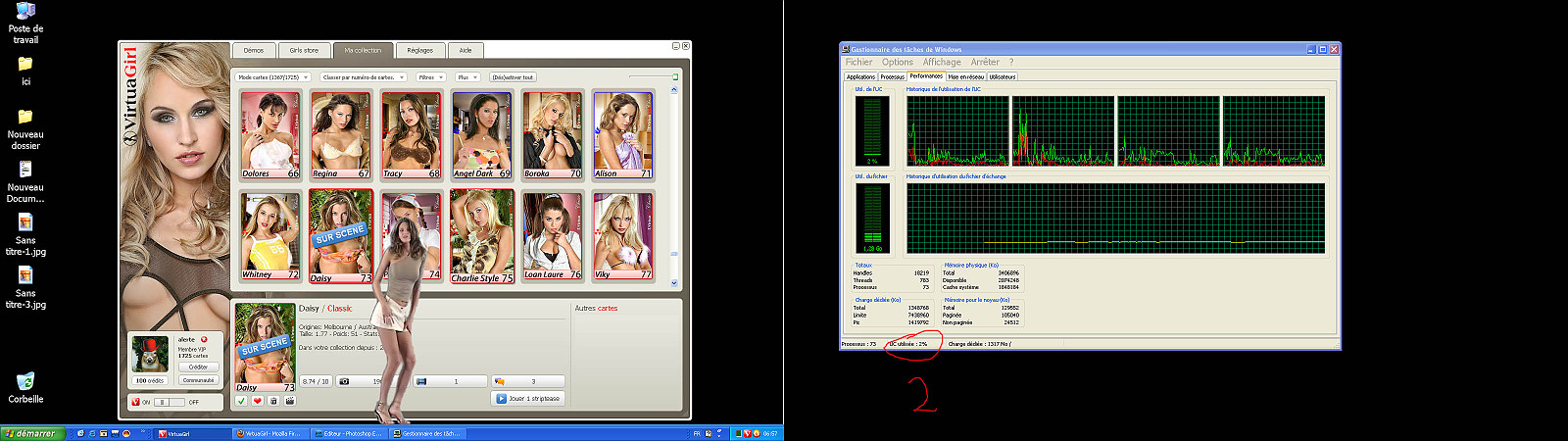Switch to the Processus tab
This screenshot has height=441, width=1568.
(x=892, y=76)
